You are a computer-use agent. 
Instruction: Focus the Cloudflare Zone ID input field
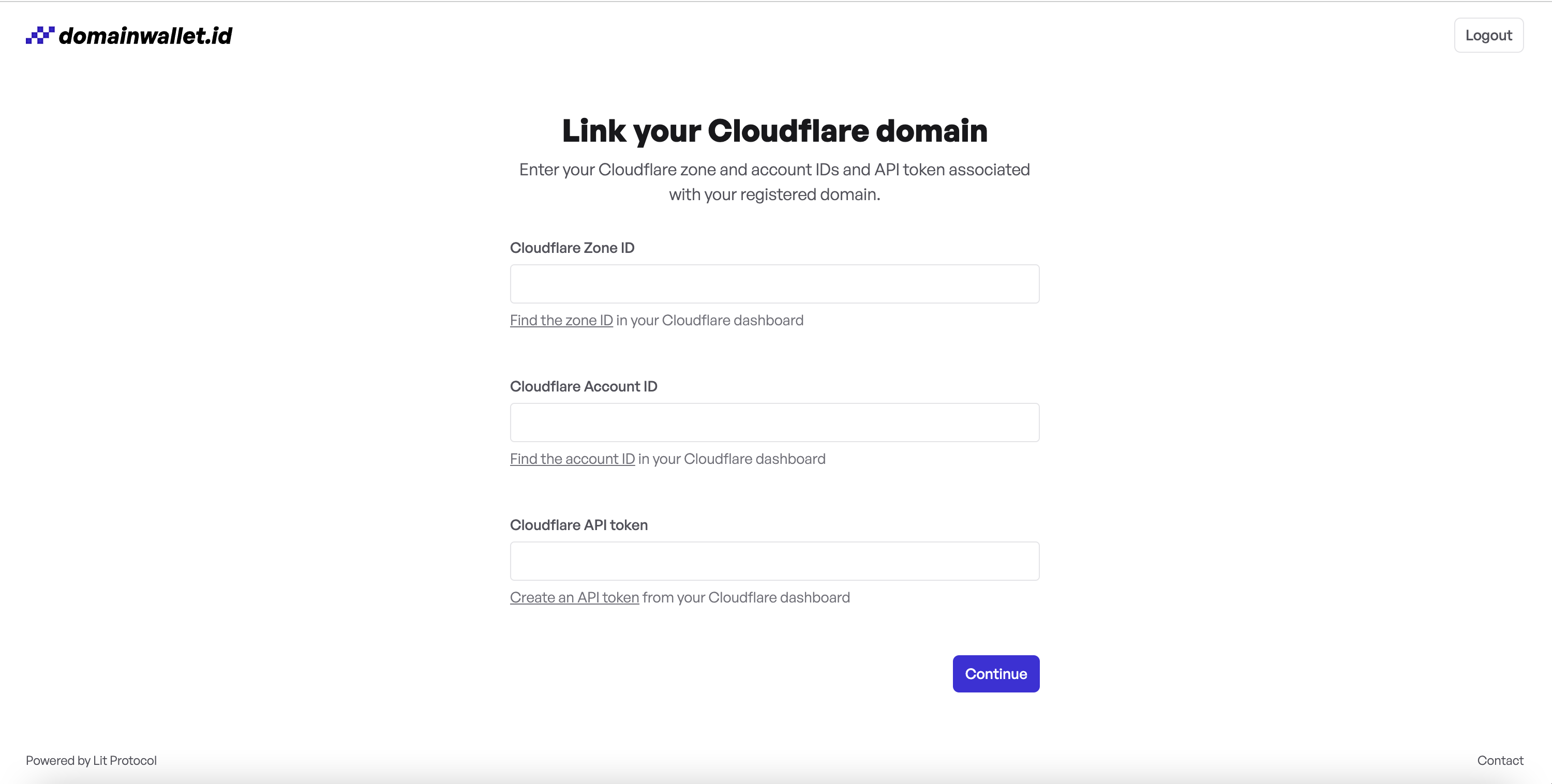(x=774, y=283)
